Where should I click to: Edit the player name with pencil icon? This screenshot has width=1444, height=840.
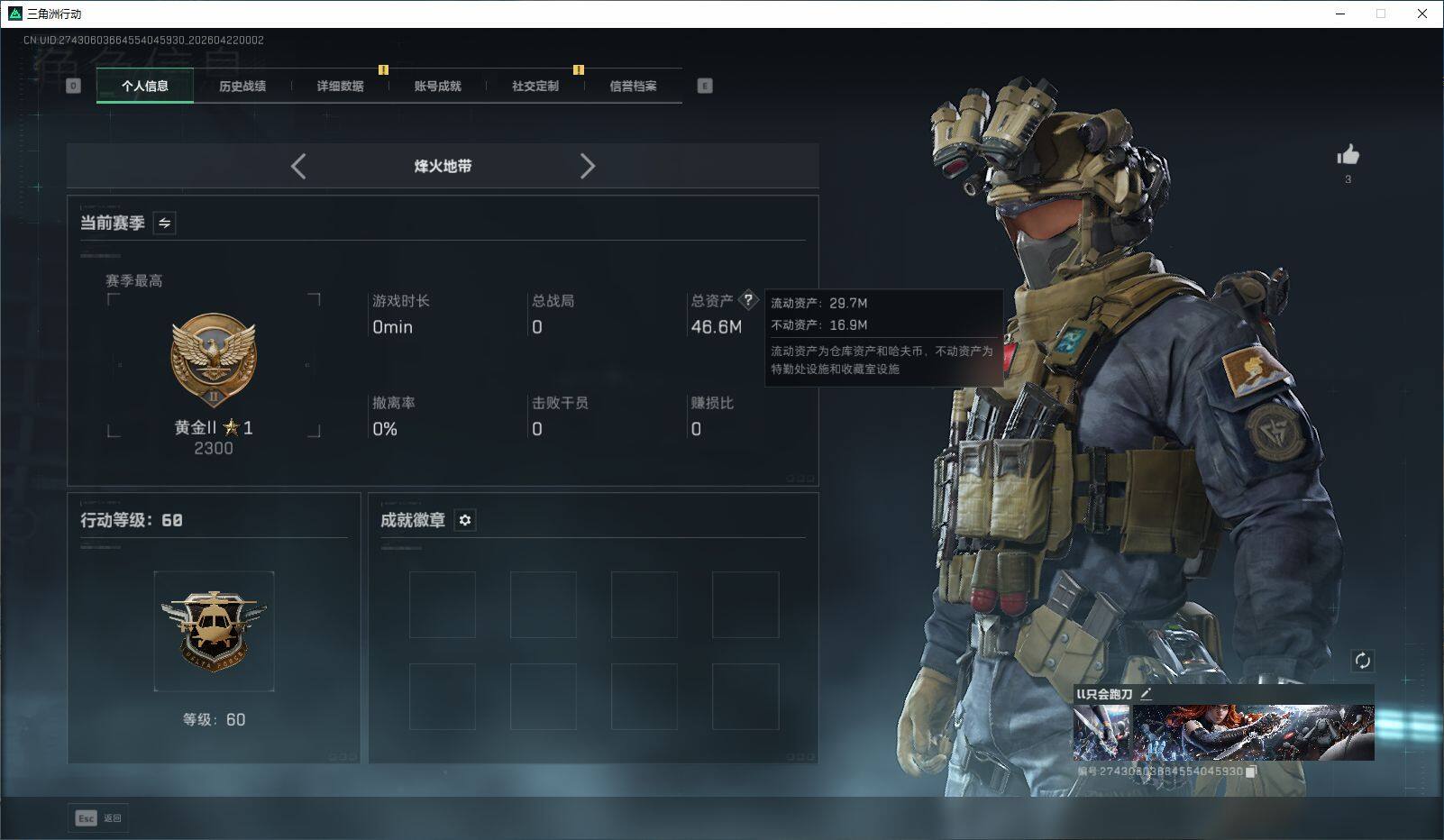click(1146, 694)
